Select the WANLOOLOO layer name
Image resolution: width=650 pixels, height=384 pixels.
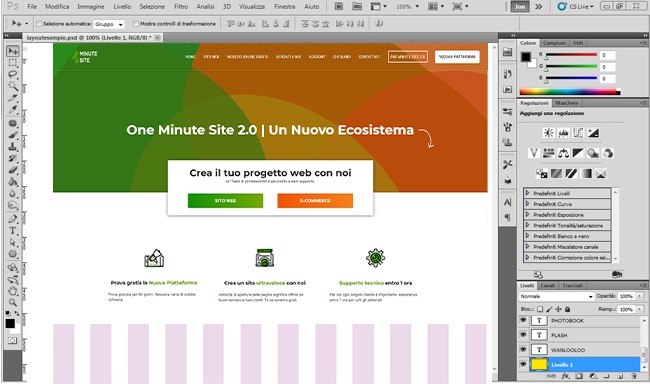pos(568,350)
